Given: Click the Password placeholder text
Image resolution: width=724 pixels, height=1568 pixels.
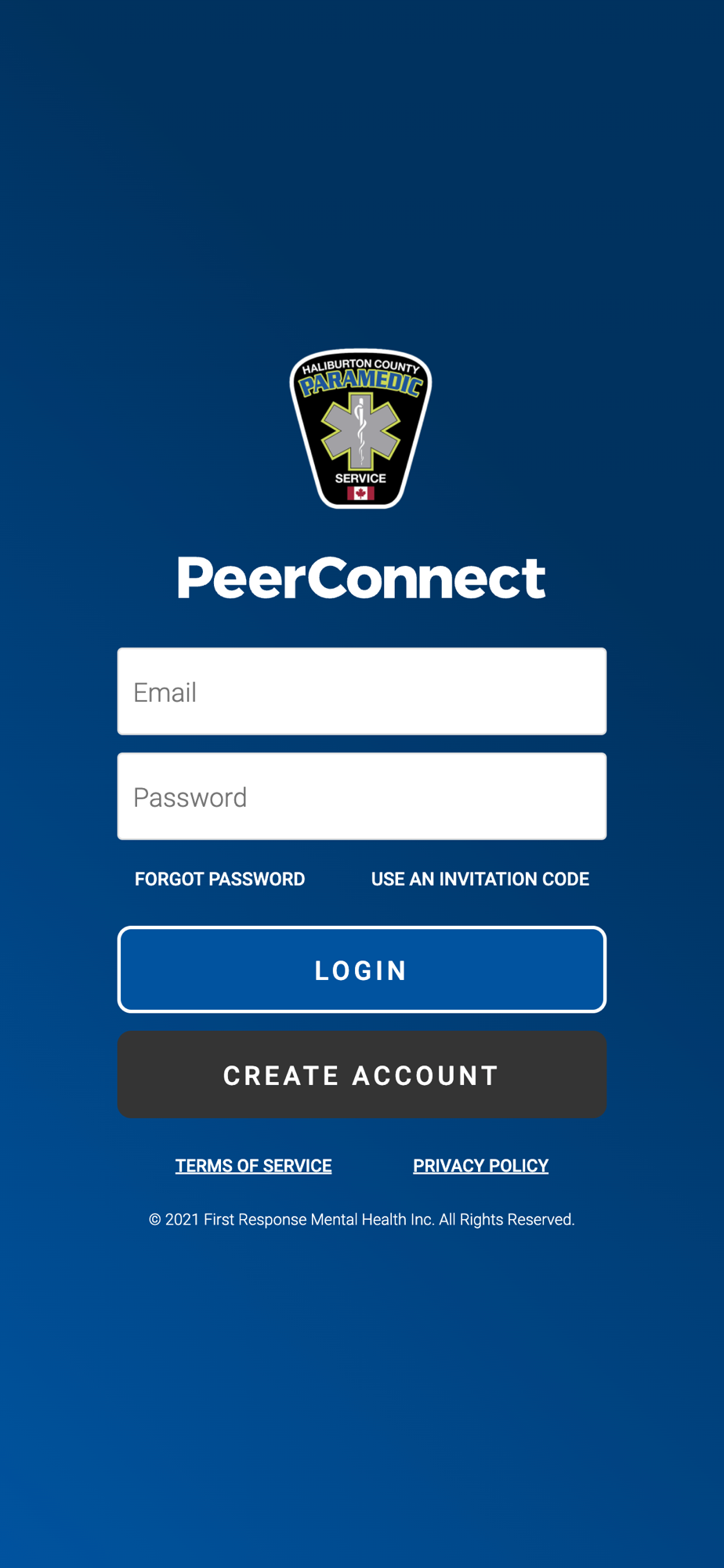Looking at the screenshot, I should coord(190,797).
